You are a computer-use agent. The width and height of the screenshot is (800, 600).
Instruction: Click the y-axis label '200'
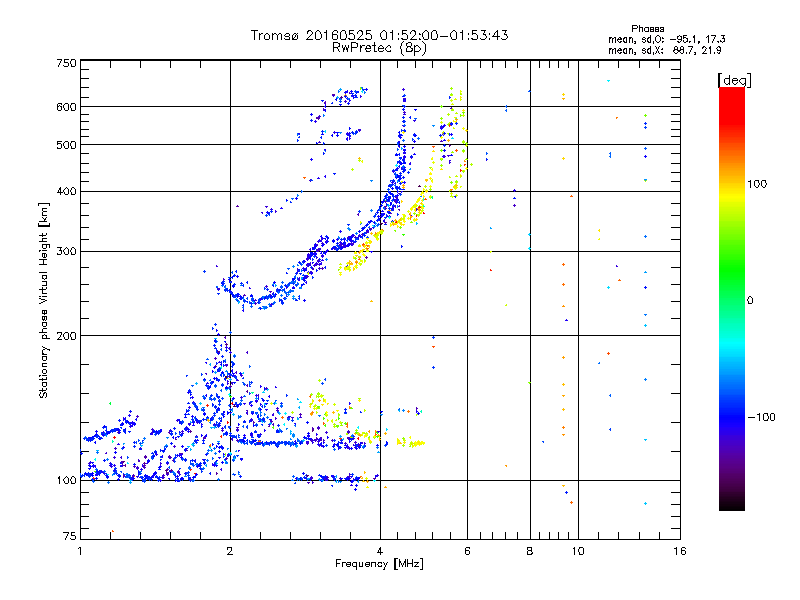[67, 336]
